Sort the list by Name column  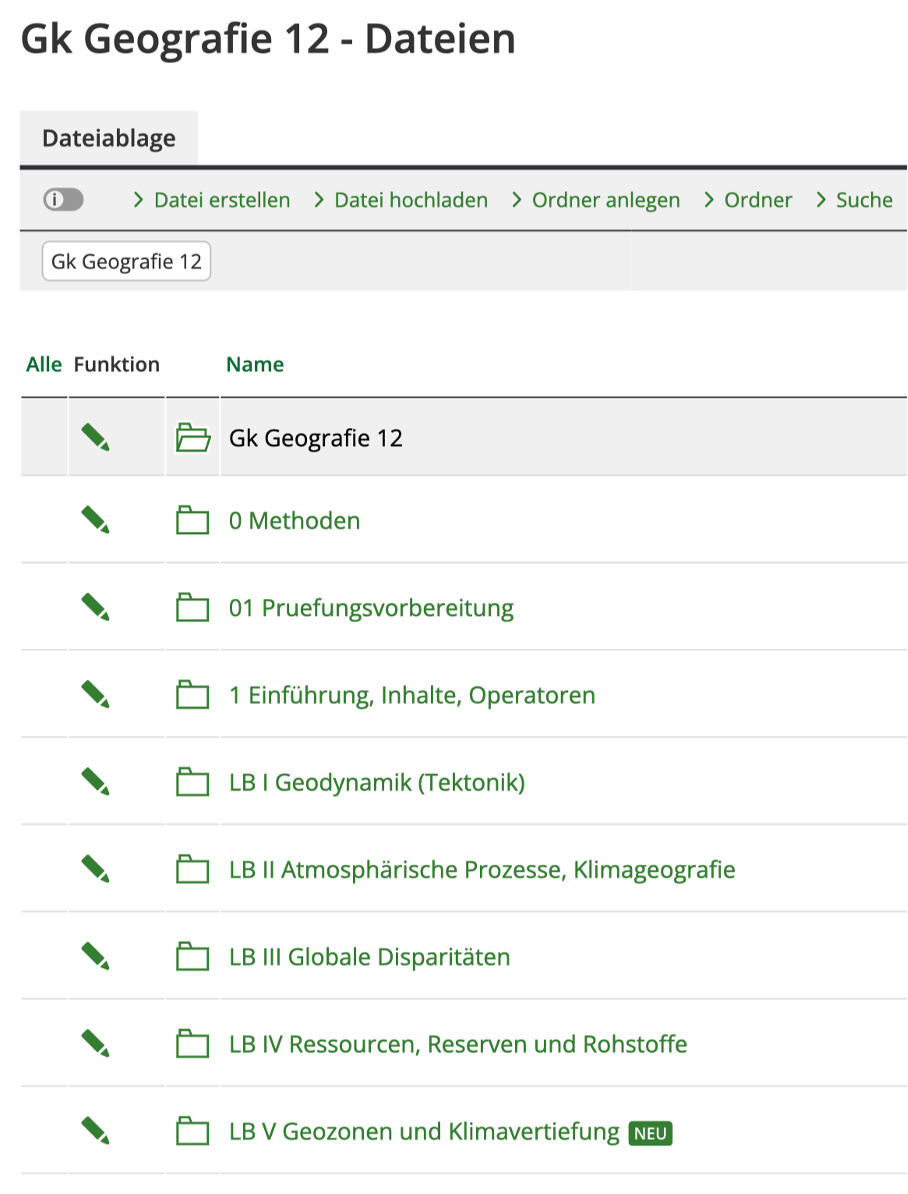[255, 365]
